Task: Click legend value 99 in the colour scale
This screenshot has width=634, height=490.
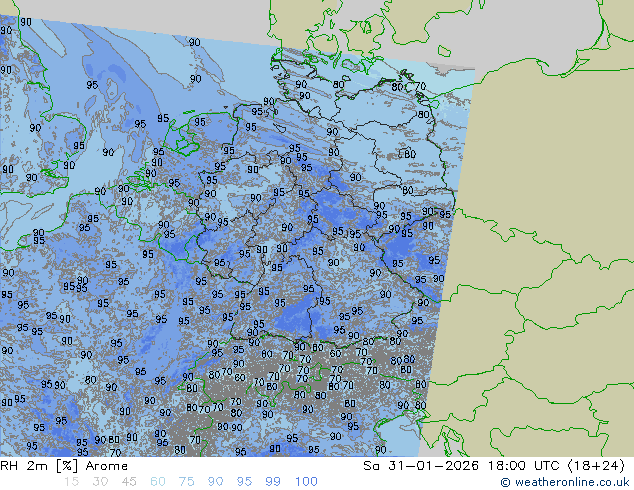Action: tap(273, 482)
